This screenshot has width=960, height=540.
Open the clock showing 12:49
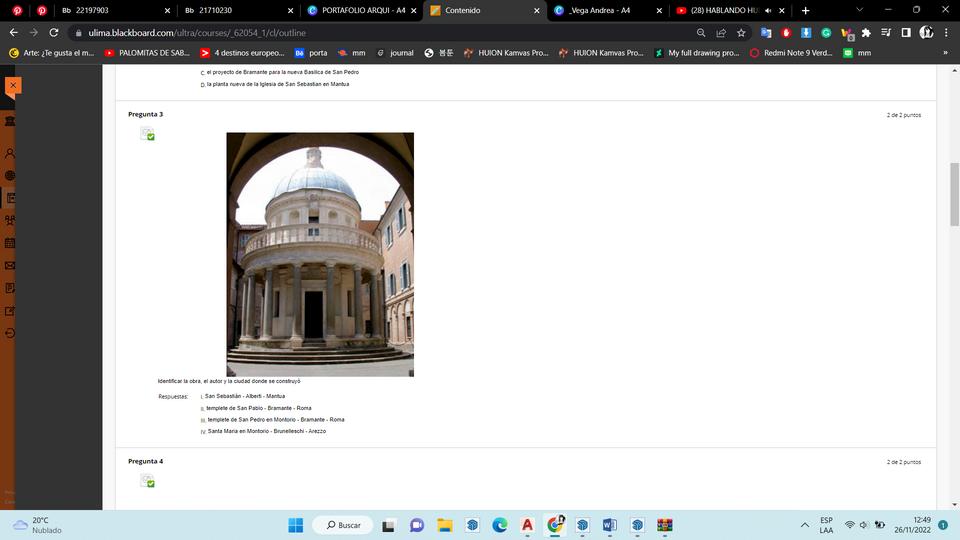pyautogui.click(x=912, y=525)
